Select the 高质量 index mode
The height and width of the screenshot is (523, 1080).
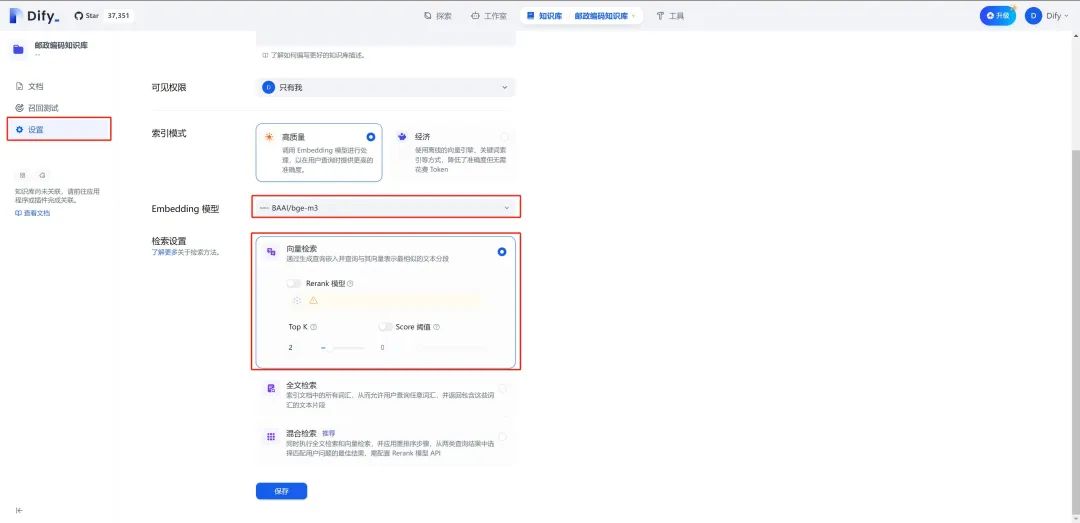319,152
